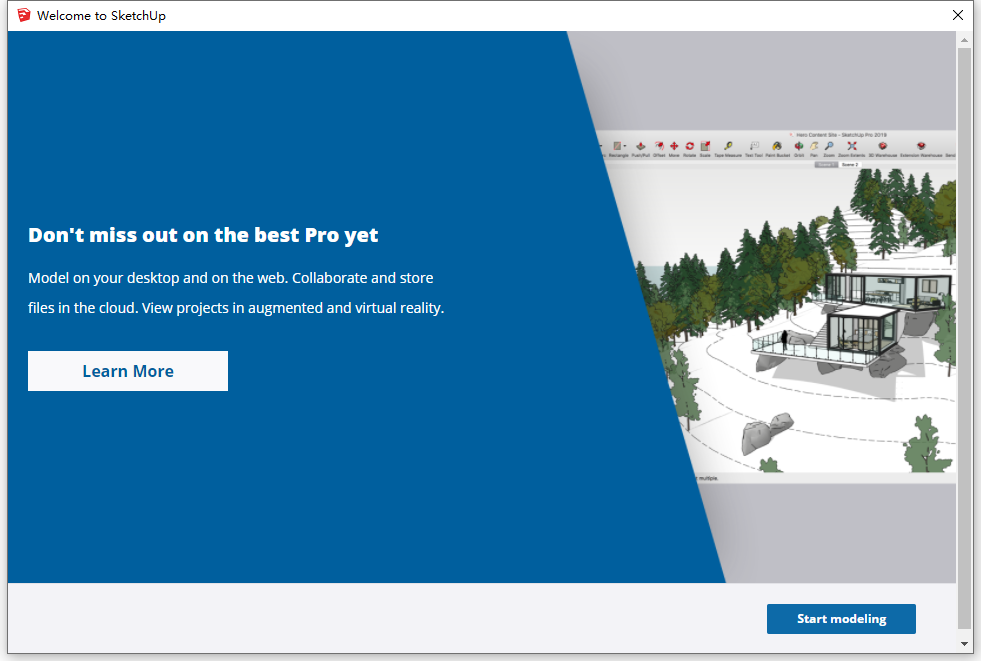Close the Welcome to SketchUp window
Screen dimensions: 981x661
click(957, 15)
